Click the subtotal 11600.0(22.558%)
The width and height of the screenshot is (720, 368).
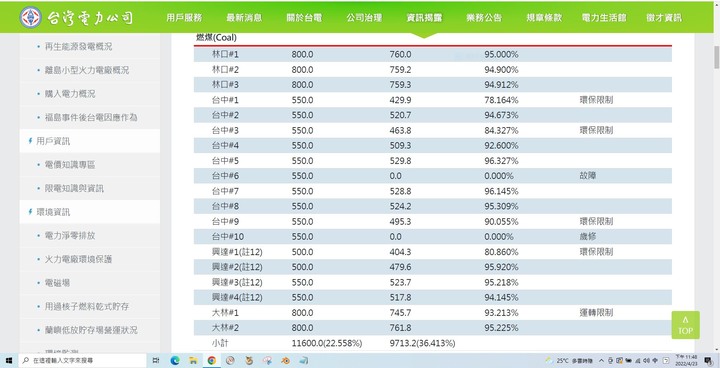(x=326, y=343)
